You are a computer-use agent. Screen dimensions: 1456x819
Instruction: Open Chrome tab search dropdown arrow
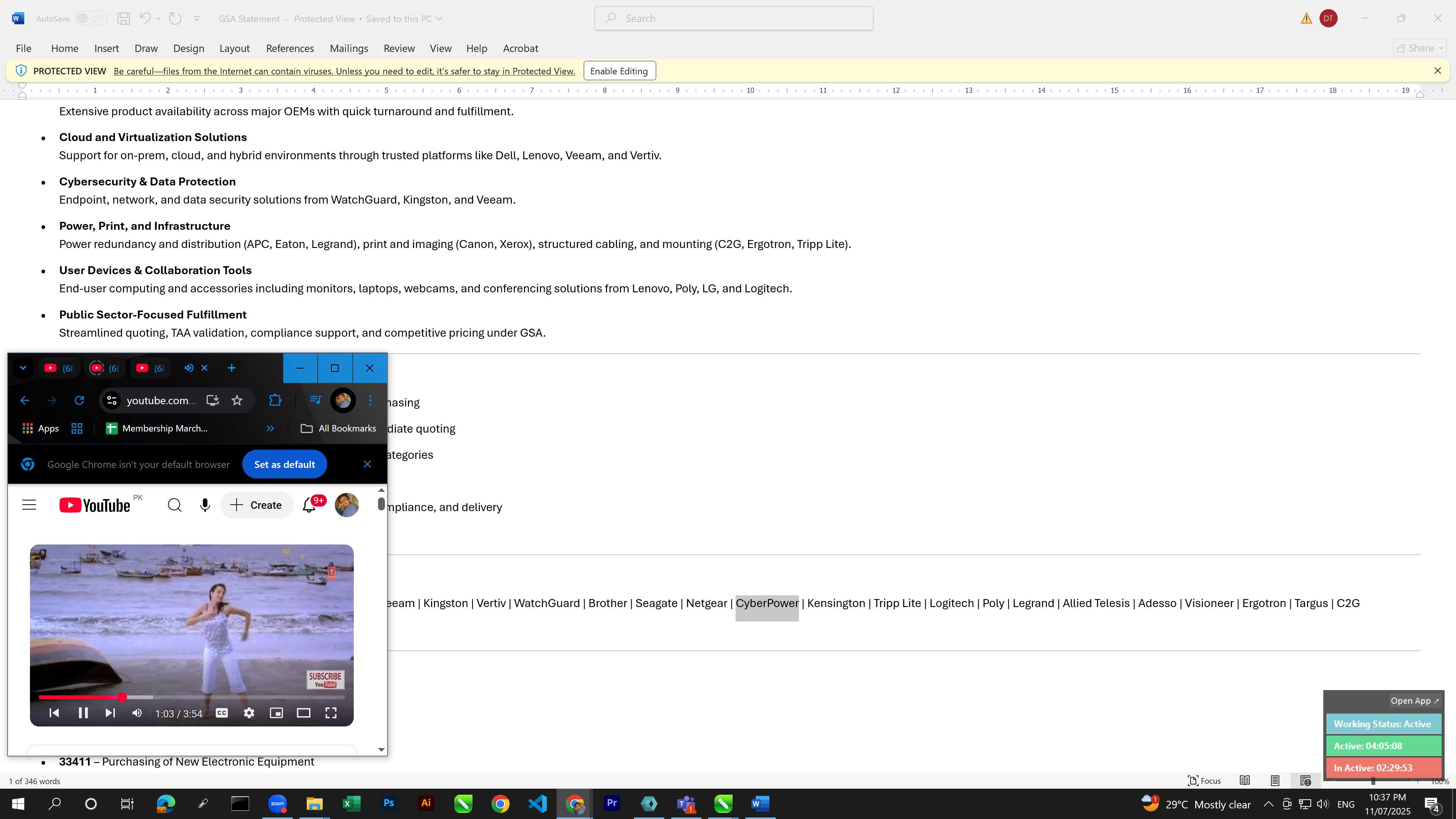pyautogui.click(x=23, y=368)
